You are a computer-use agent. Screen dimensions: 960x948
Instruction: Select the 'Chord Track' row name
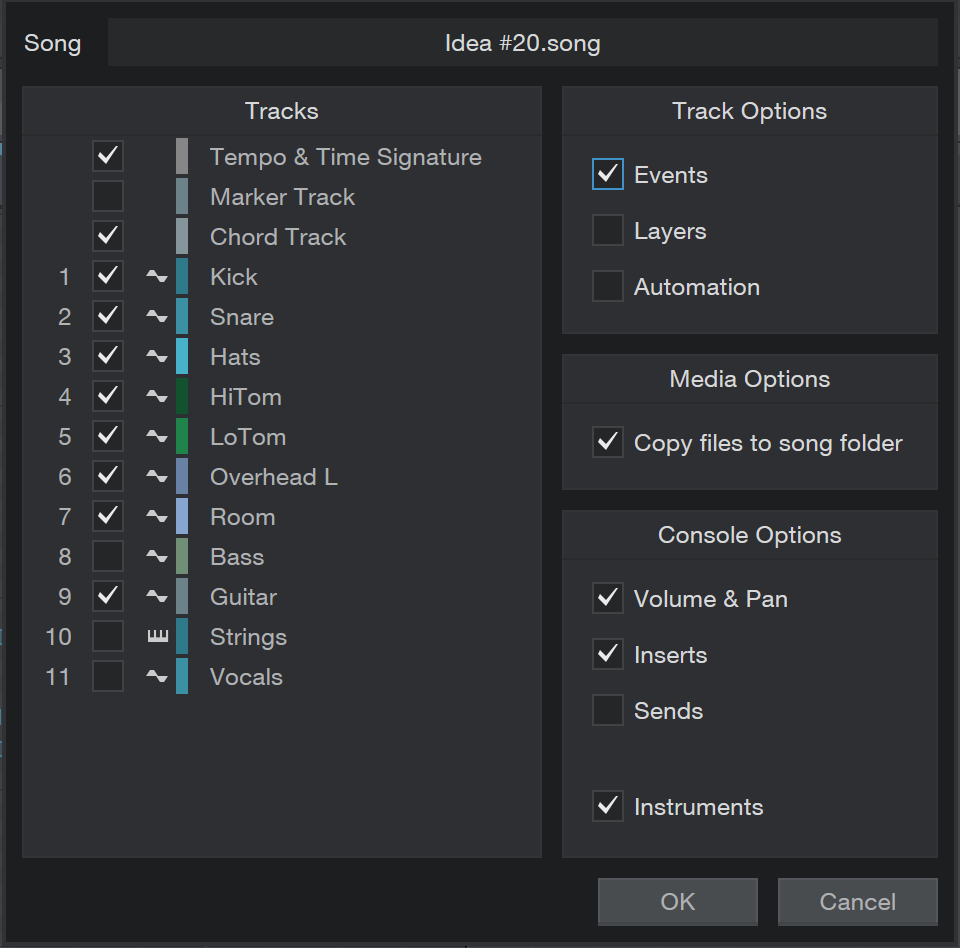[278, 237]
